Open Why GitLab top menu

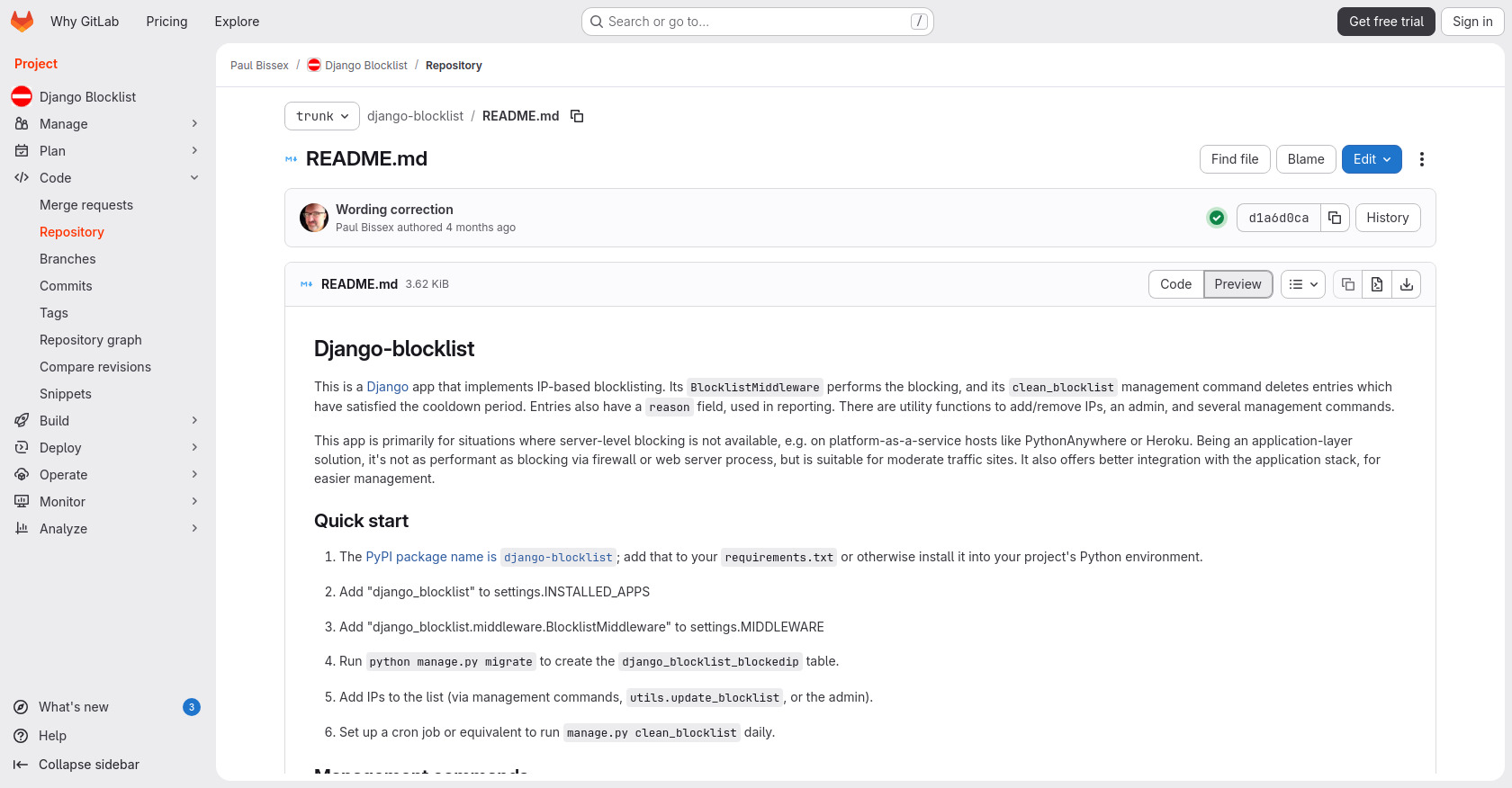coord(85,22)
